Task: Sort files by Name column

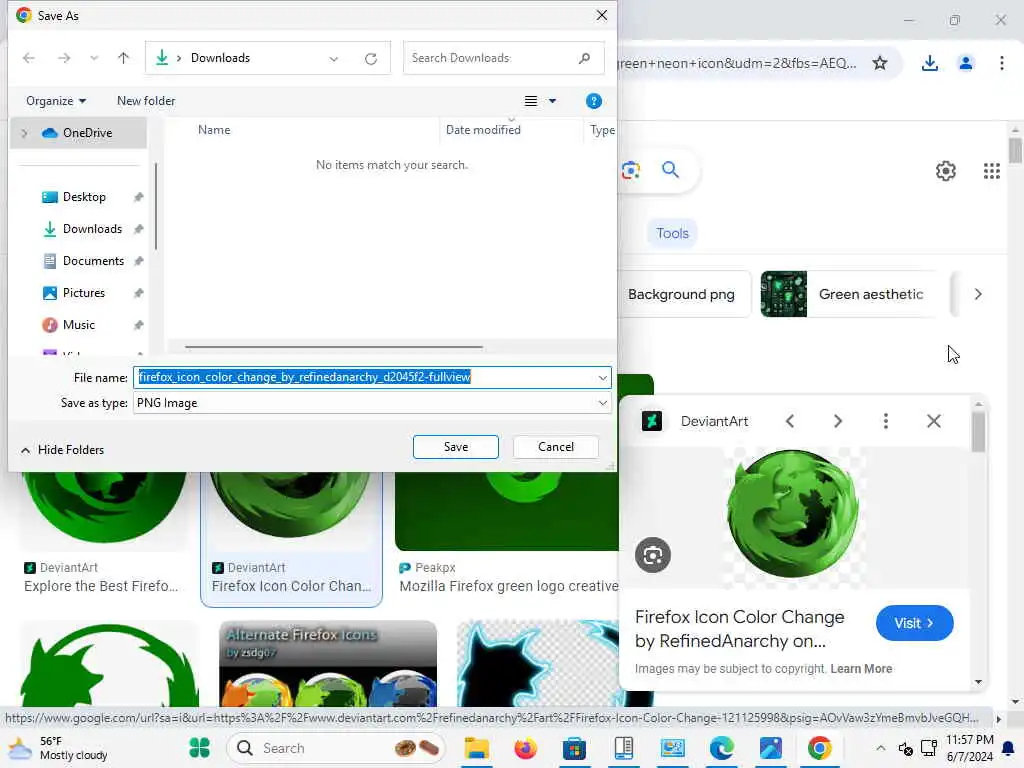Action: point(214,130)
